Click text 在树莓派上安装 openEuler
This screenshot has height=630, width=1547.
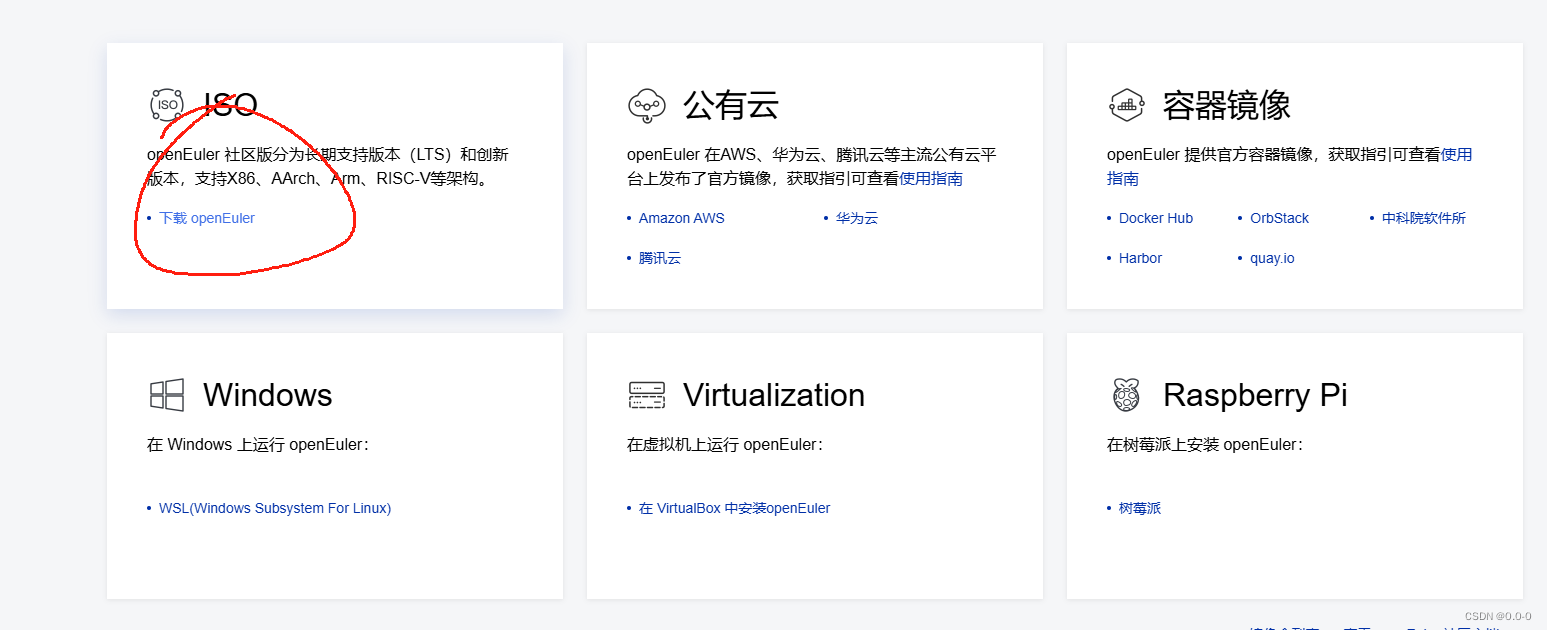click(x=1205, y=444)
